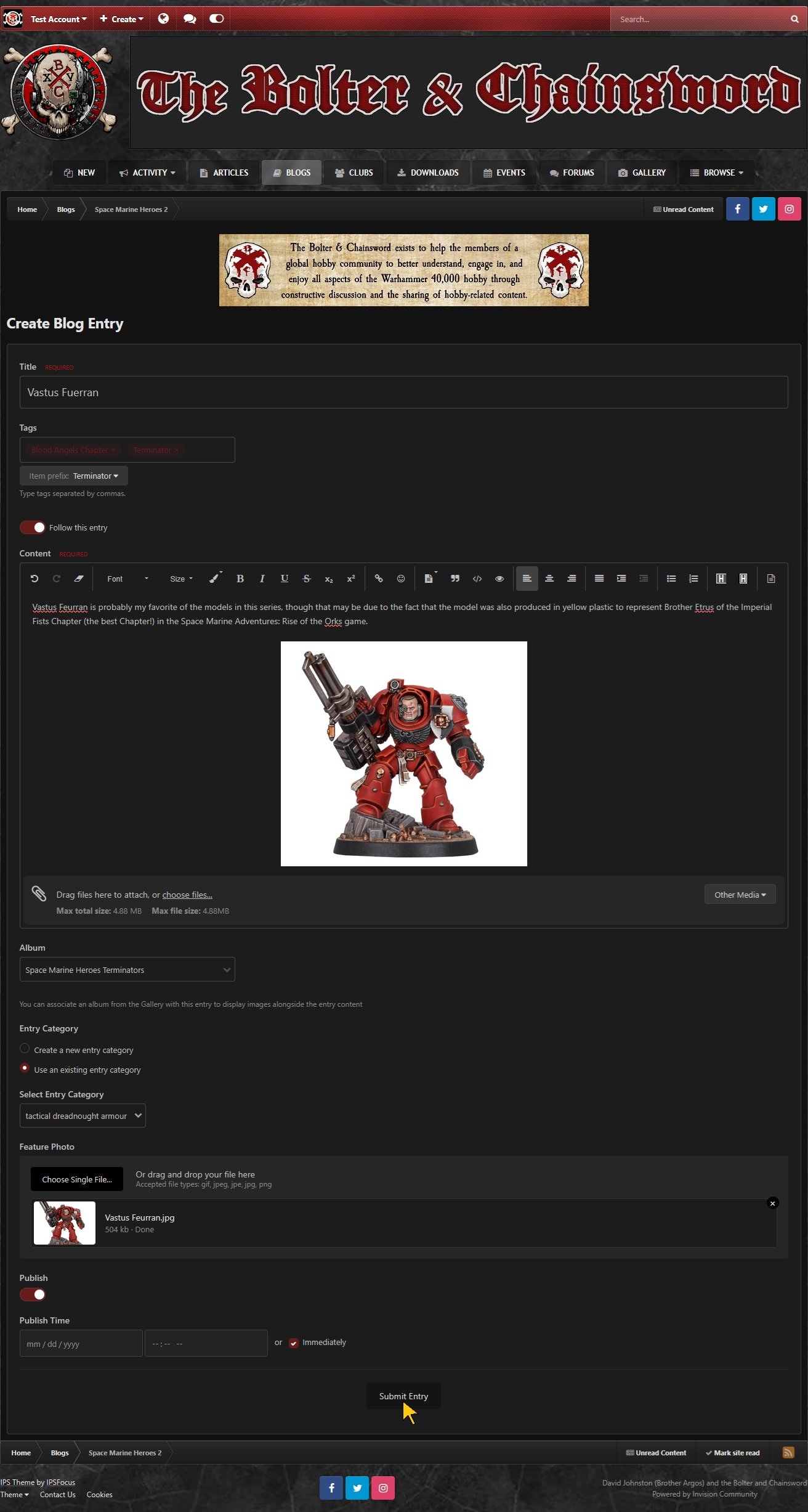The width and height of the screenshot is (808, 1512).
Task: Click the Bold formatting icon
Action: pos(240,579)
